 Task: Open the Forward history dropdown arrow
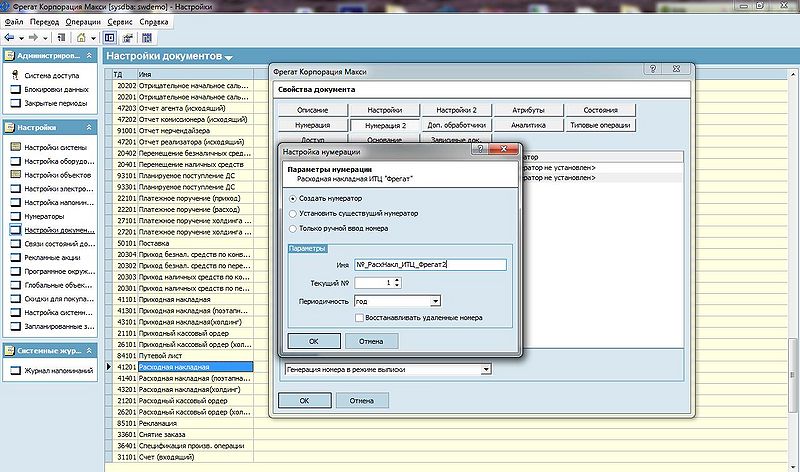(45, 38)
